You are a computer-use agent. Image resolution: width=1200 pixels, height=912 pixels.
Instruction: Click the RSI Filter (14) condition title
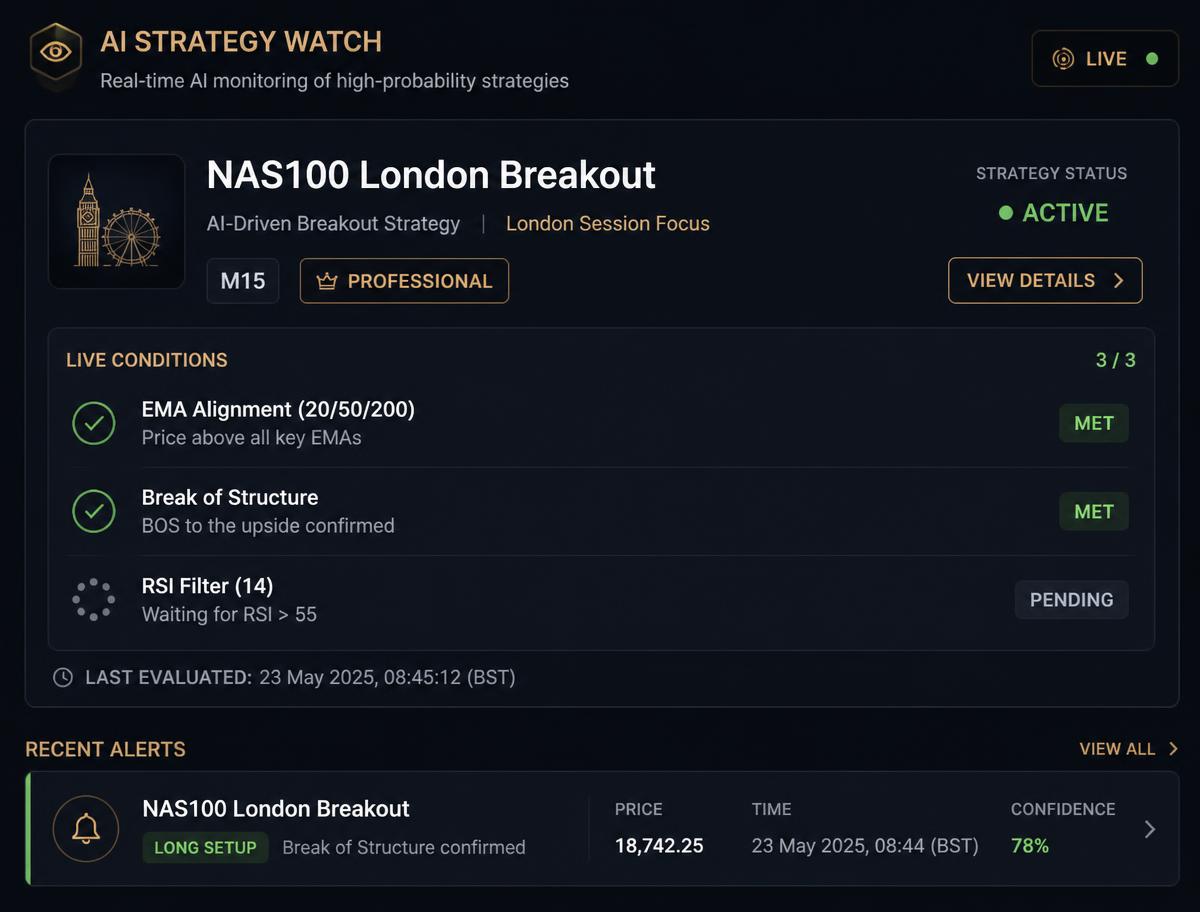coord(207,586)
